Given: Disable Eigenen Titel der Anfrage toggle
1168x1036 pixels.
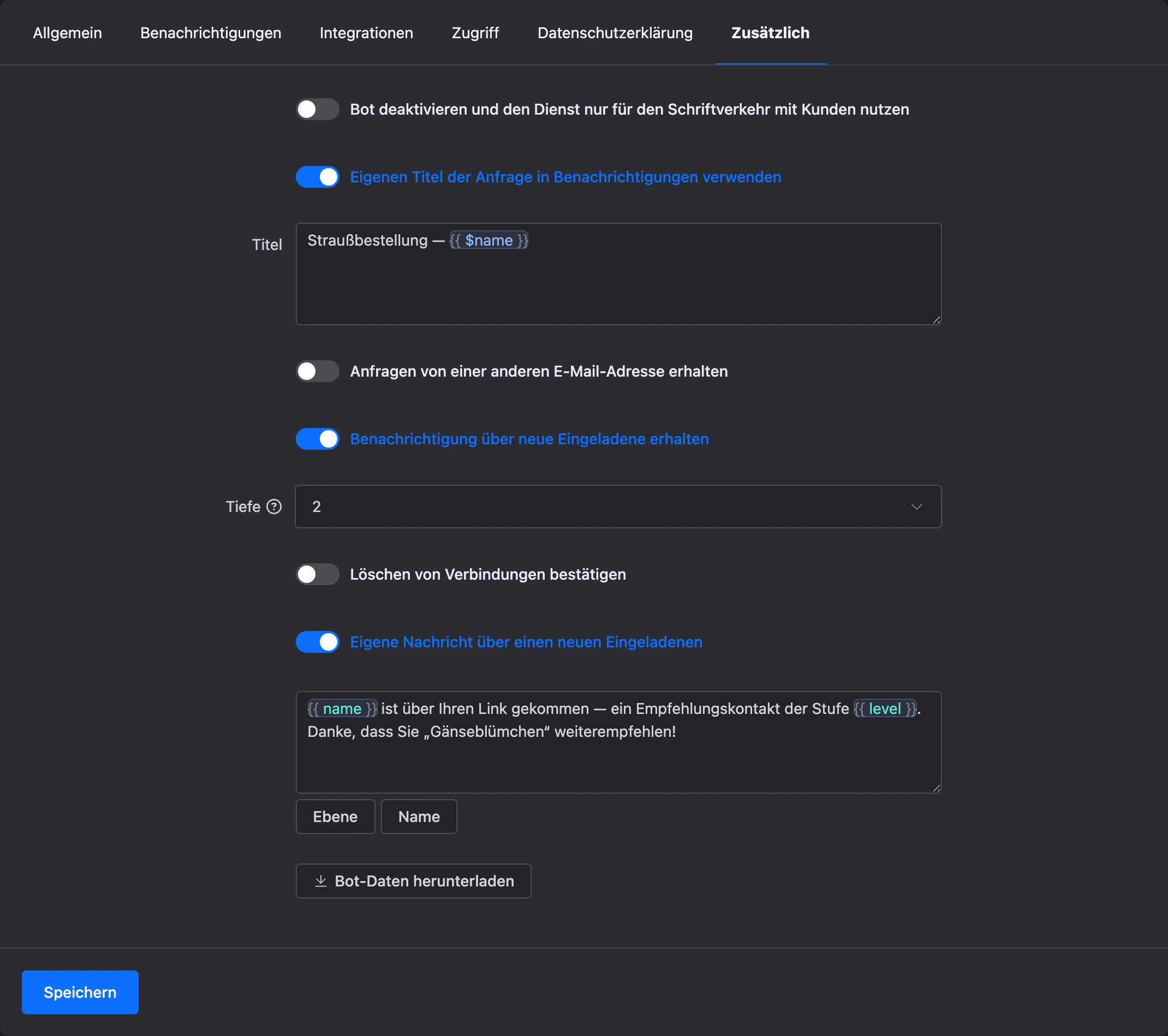Looking at the screenshot, I should coord(317,177).
